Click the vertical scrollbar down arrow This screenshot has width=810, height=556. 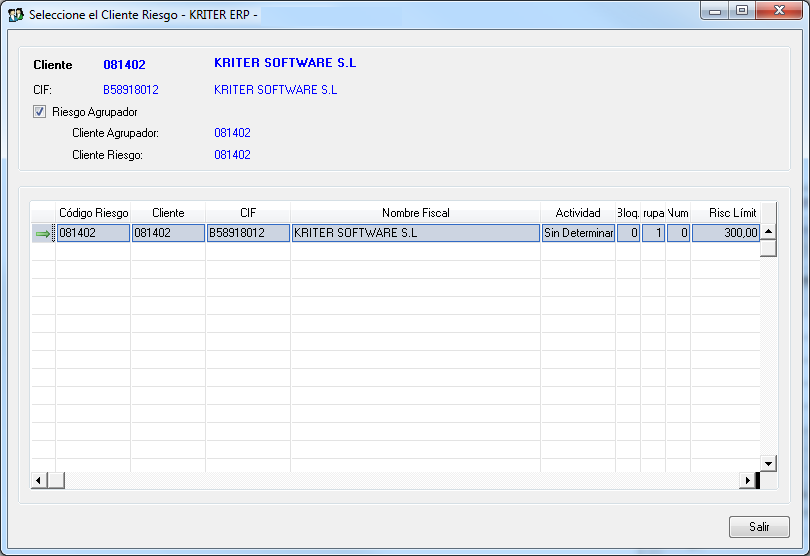[768, 464]
